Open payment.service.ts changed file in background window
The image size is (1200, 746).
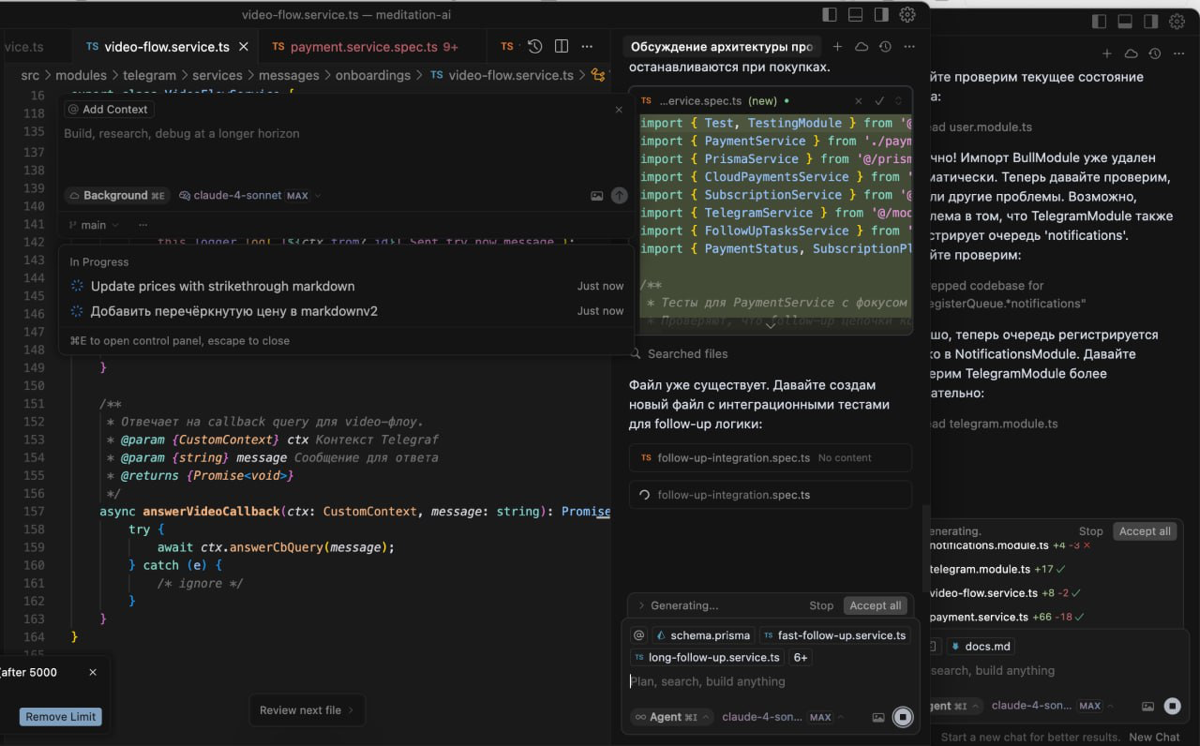tap(1006, 617)
